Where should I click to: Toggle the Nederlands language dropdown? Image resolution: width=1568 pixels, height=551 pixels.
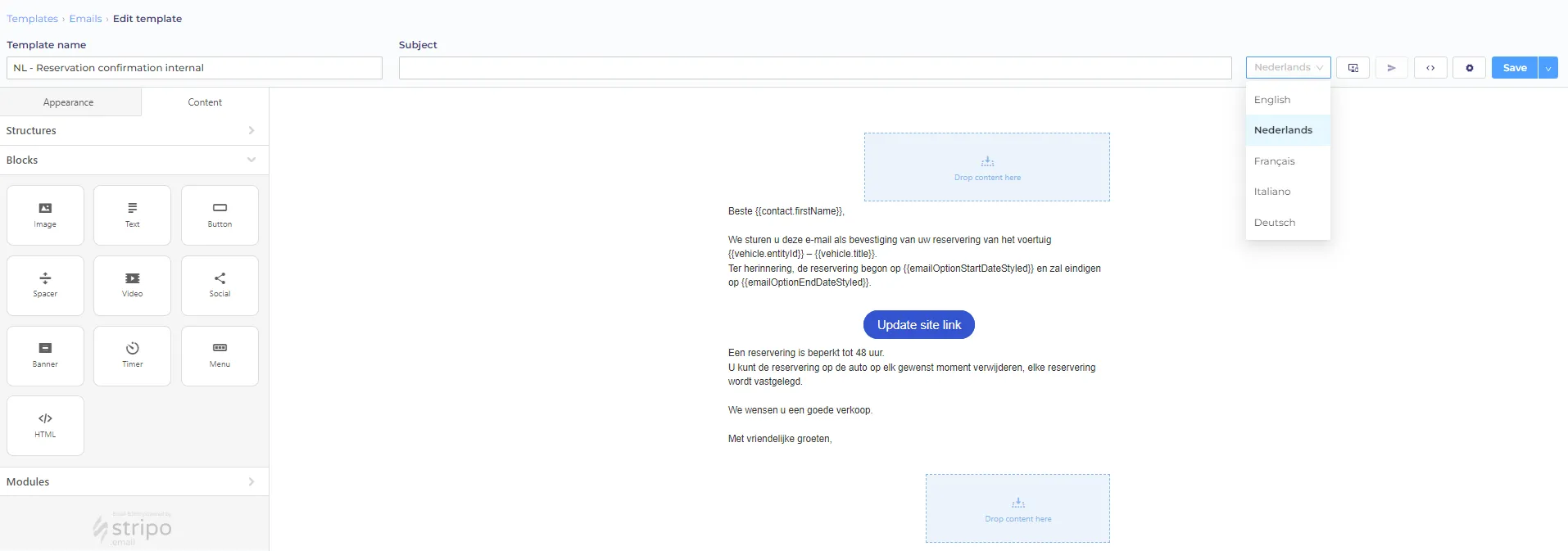click(1288, 68)
